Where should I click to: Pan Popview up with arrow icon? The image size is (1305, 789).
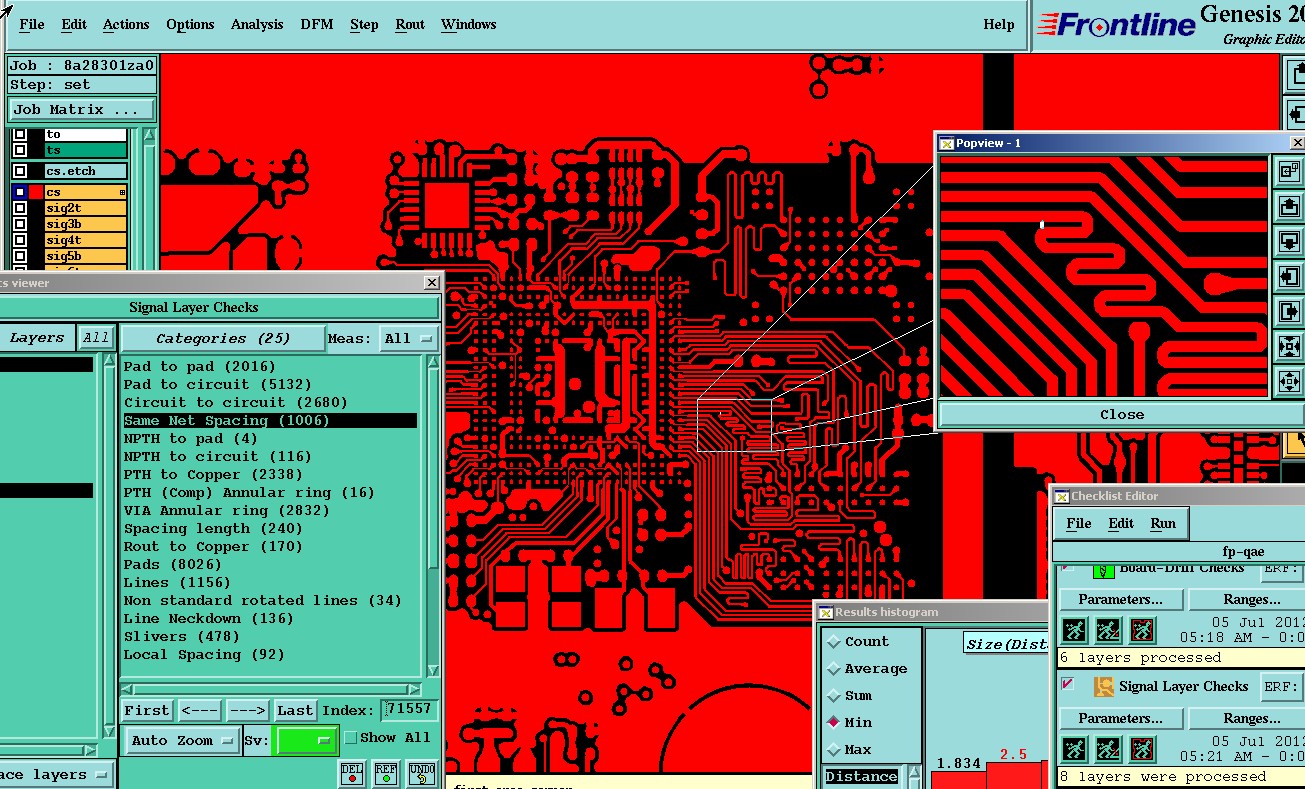[x=1289, y=206]
